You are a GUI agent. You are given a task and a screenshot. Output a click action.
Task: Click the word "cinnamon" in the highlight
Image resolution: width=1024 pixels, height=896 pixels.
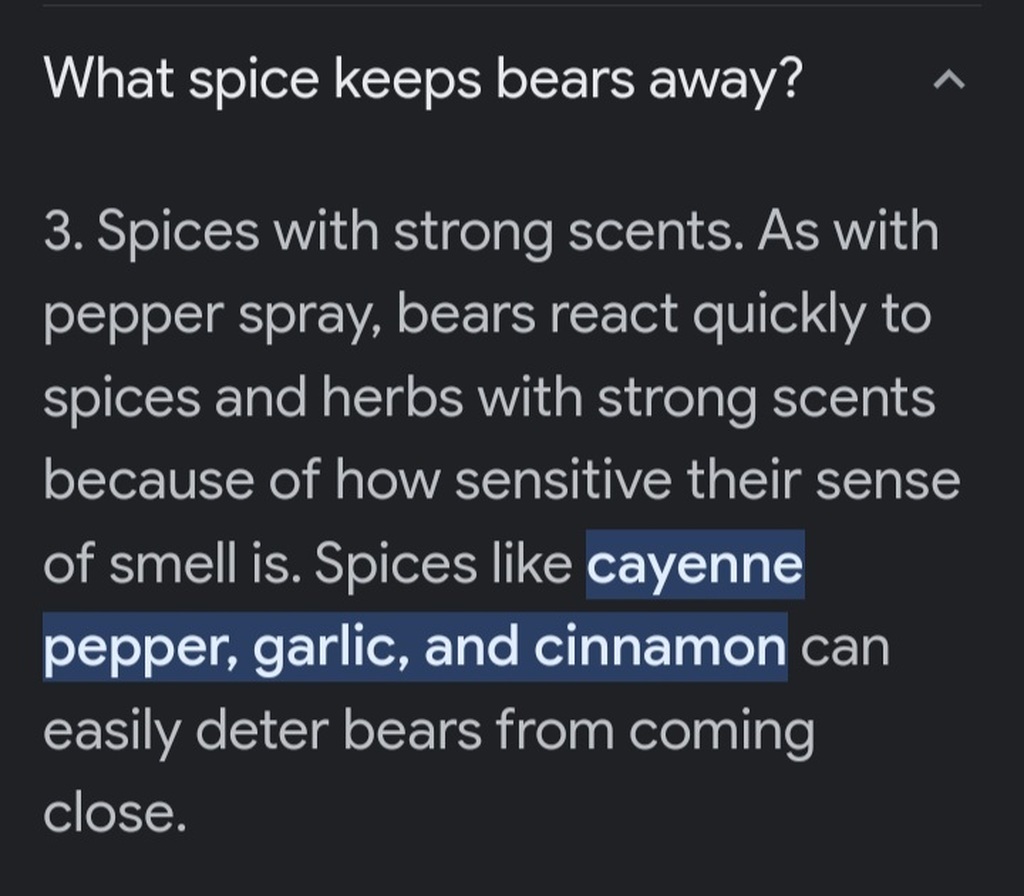click(660, 647)
